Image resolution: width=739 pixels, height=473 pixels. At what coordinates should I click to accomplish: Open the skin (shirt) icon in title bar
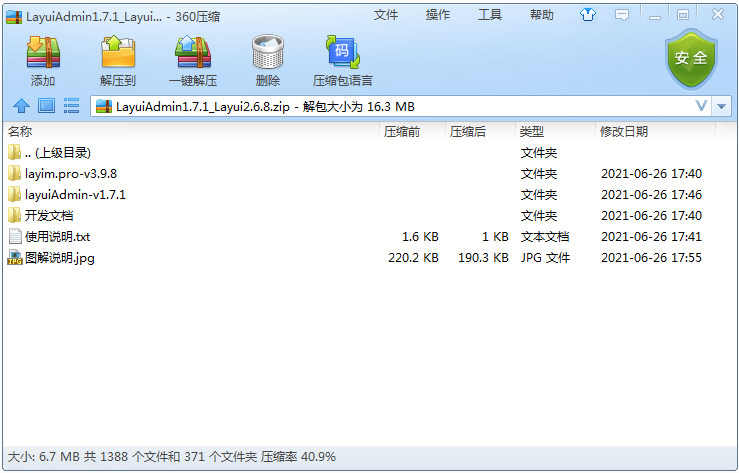pos(587,15)
